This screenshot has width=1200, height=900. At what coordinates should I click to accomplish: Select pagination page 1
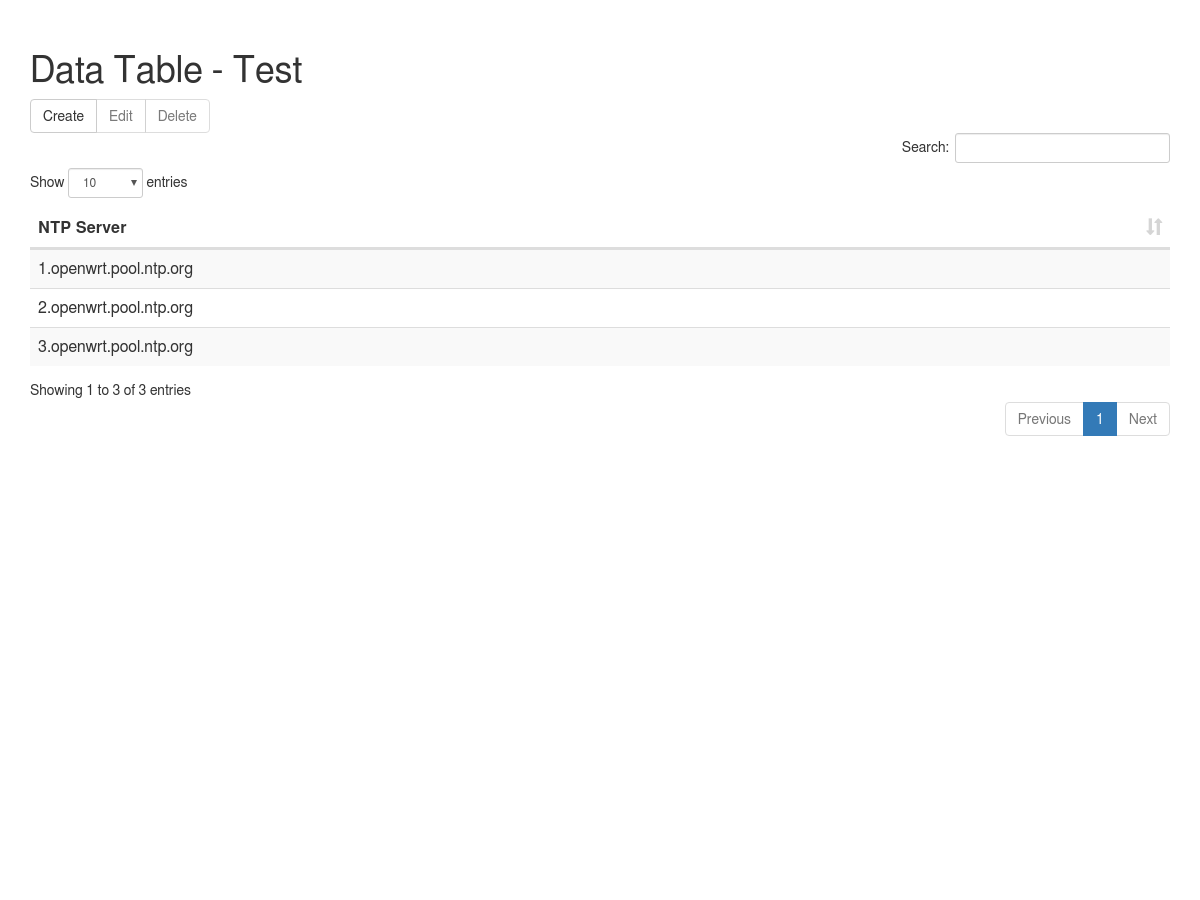(1100, 419)
